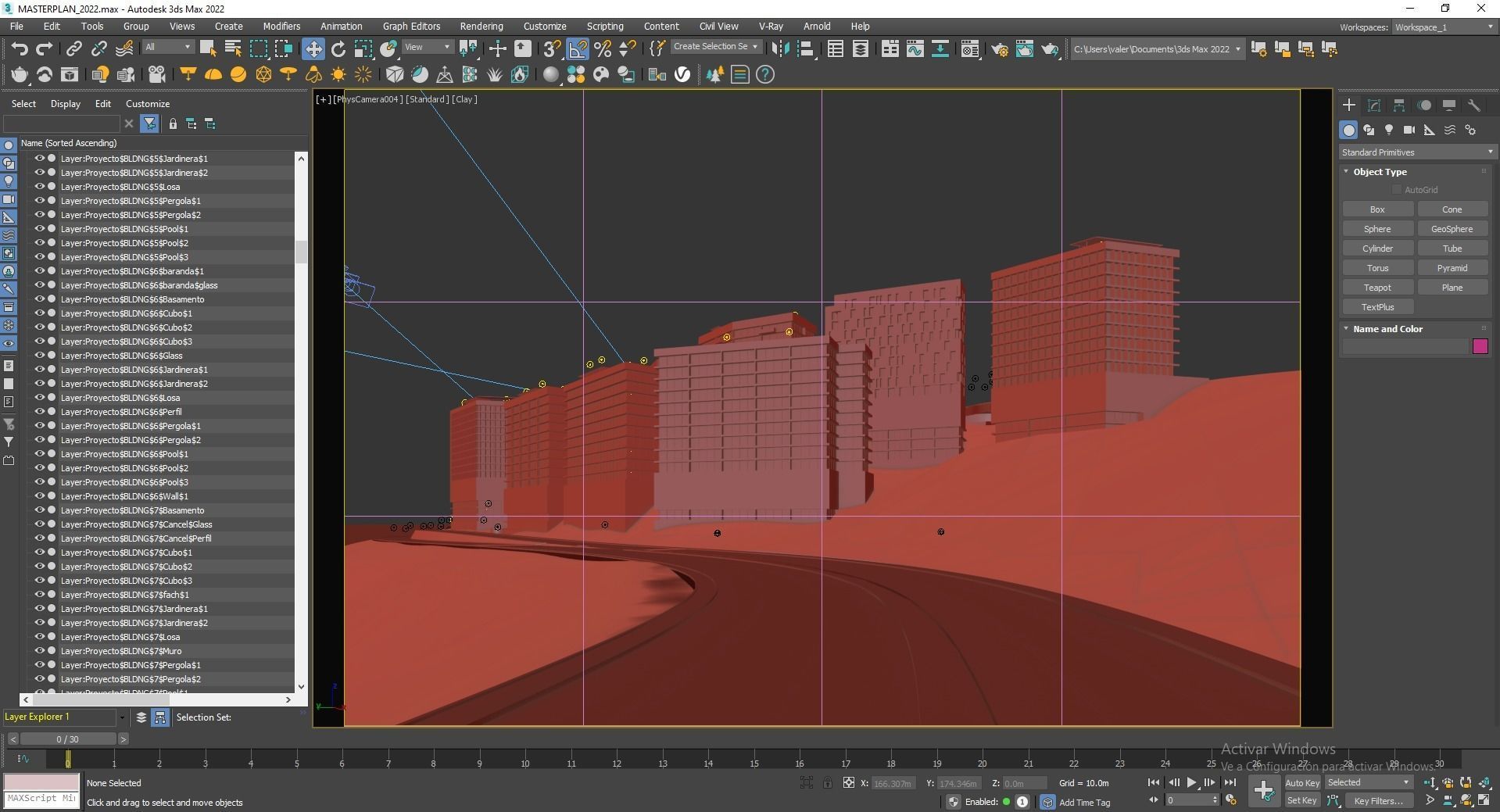Toggle Auto Key mode
1500x812 pixels.
point(1302,782)
